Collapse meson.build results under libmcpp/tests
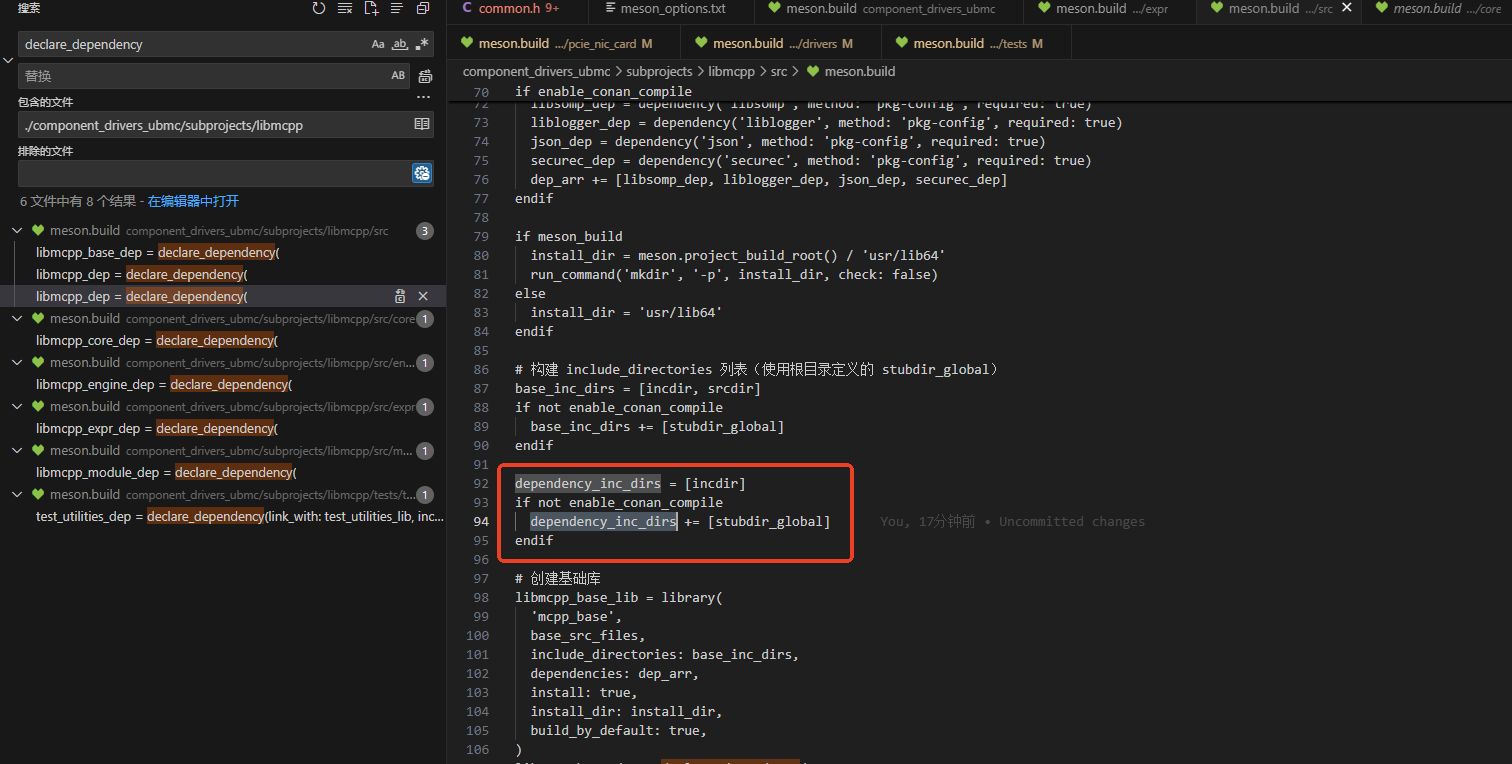Screen dimensions: 1512x764 17,495
